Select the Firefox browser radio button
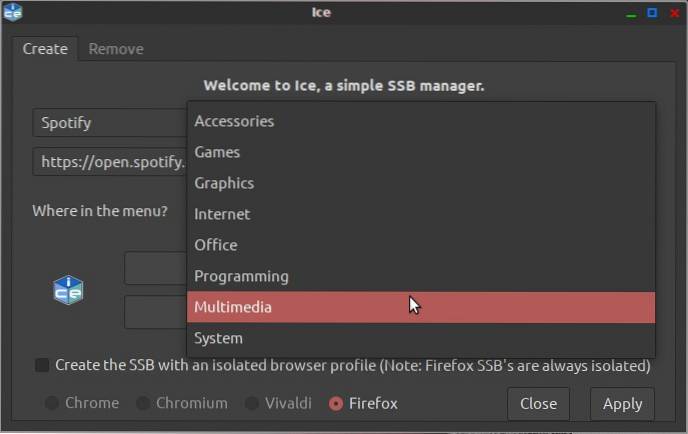Image resolution: width=688 pixels, height=434 pixels. tap(336, 404)
